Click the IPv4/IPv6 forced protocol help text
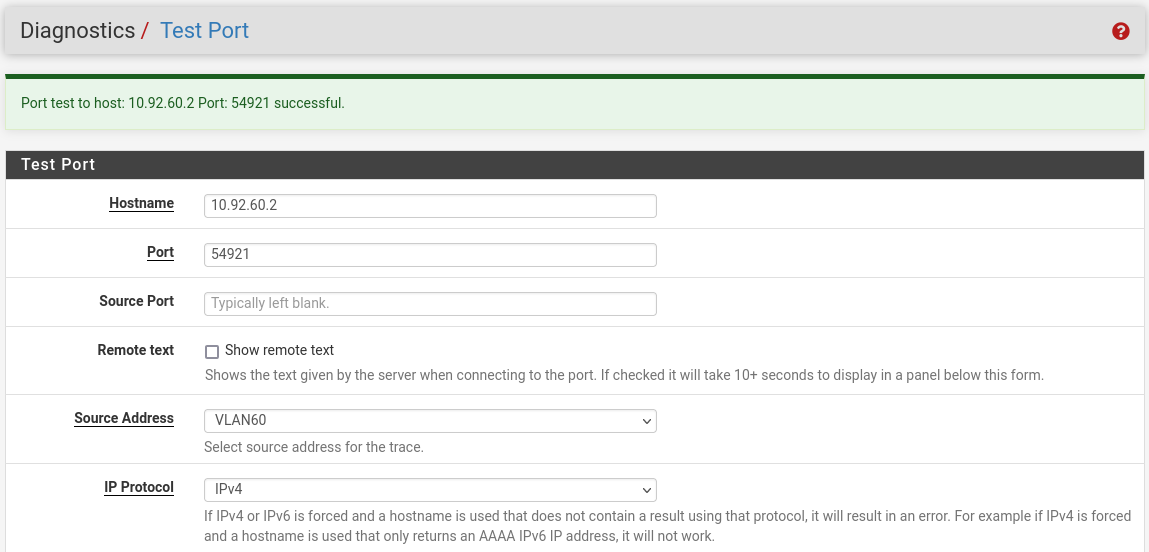Viewport: 1149px width, 552px height. tap(667, 526)
